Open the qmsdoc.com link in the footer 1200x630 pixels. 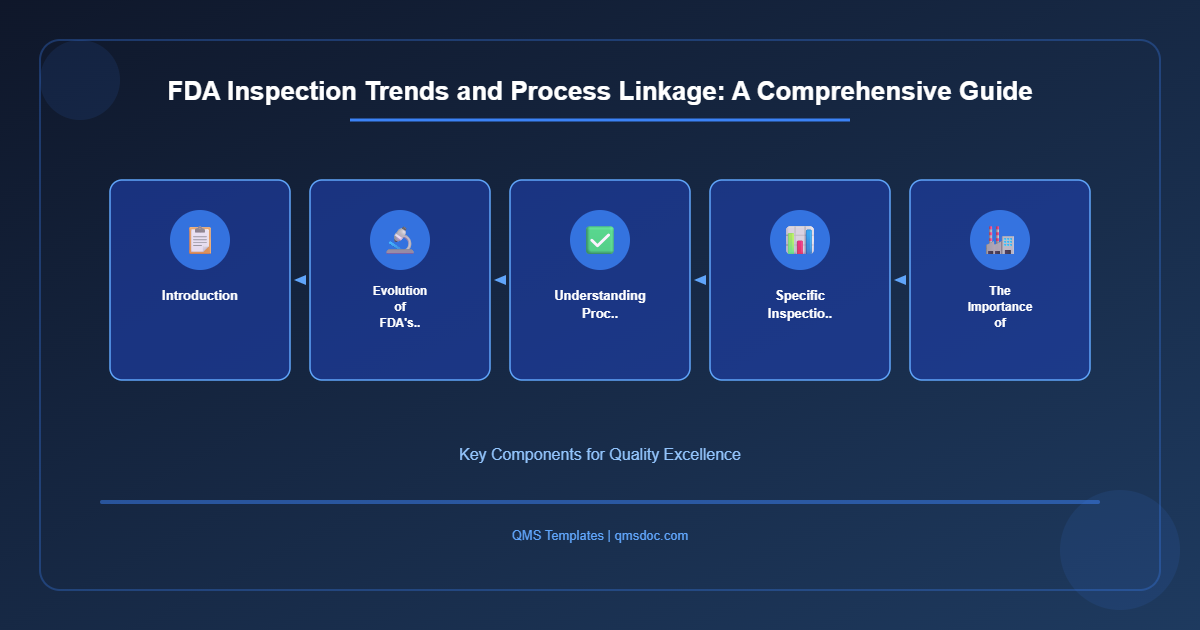(x=651, y=535)
